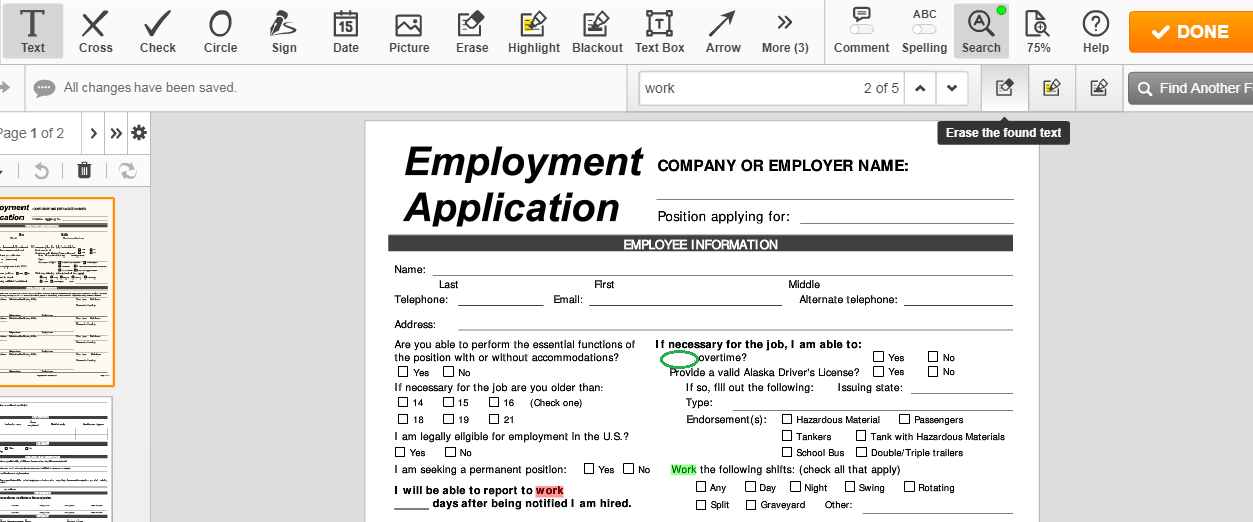Screen dimensions: 1253x522
Task: Select the Arrow tool
Action: (x=723, y=31)
